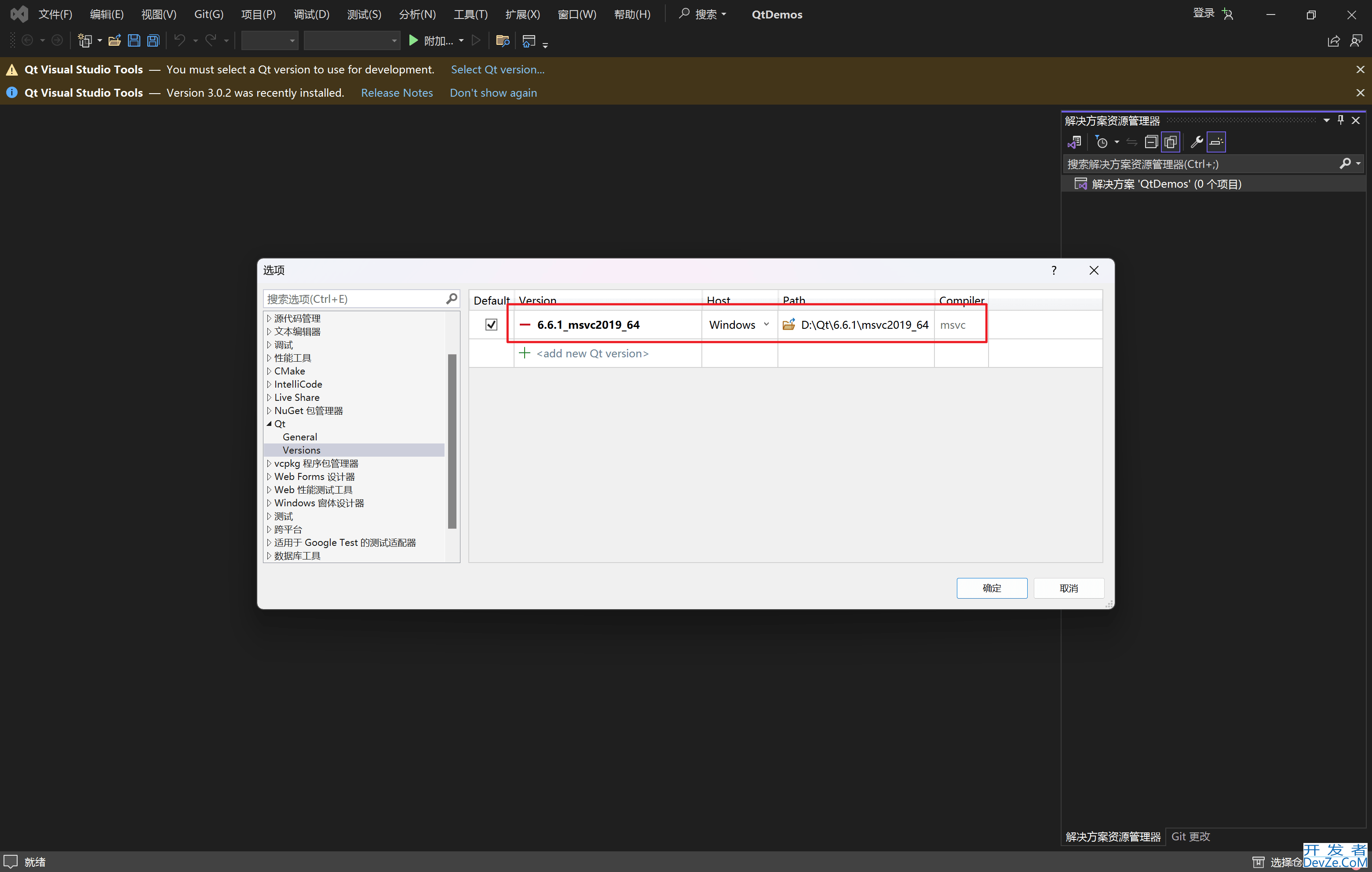Expand the NuGet 包管理器 tree node

(269, 410)
